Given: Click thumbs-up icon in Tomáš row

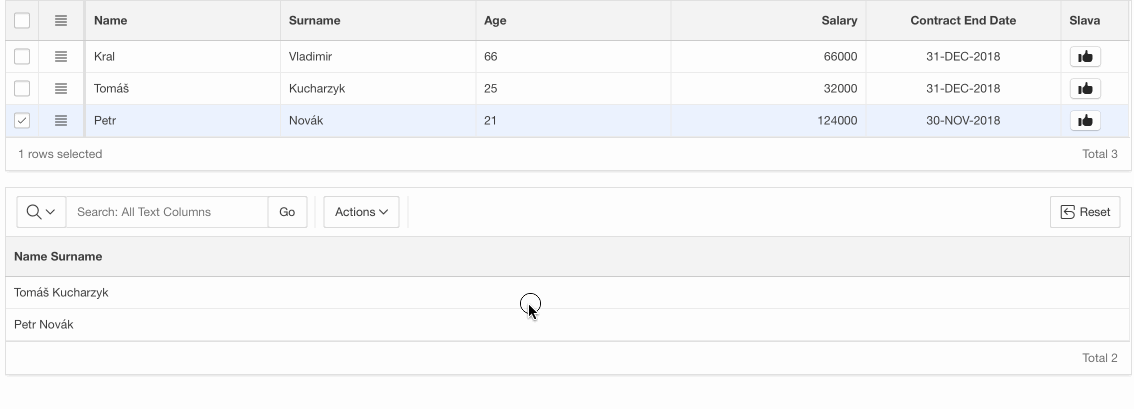Looking at the screenshot, I should click(x=1085, y=89).
